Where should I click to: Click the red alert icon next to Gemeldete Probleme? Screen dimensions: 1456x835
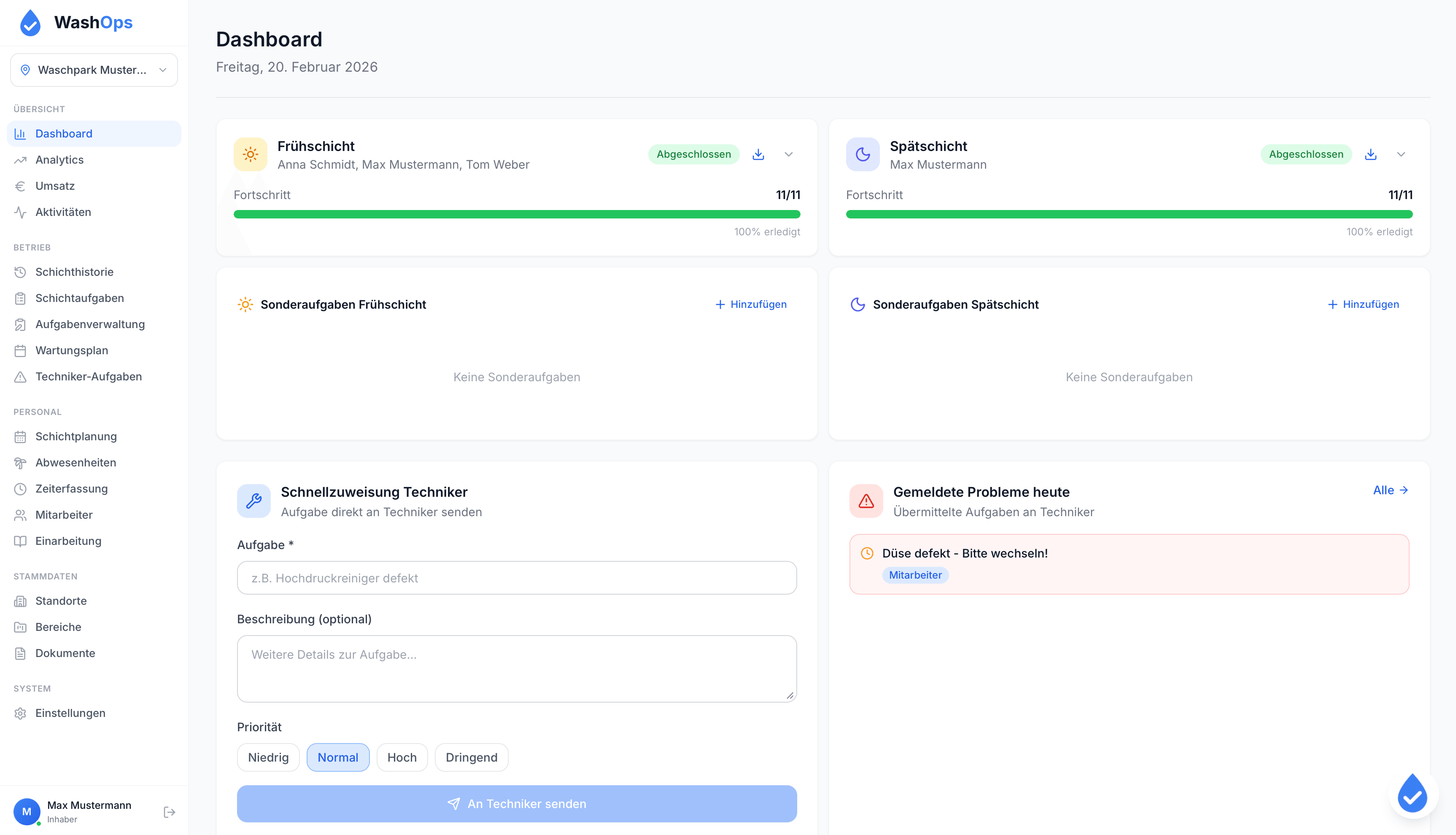pyautogui.click(x=866, y=501)
